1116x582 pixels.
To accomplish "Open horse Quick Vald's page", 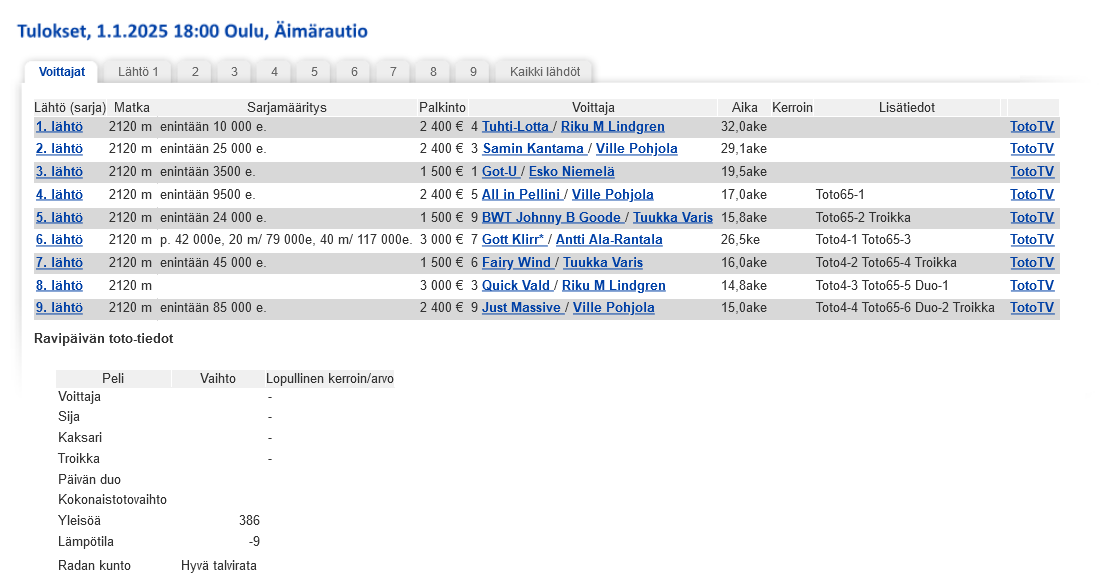I will click(516, 286).
